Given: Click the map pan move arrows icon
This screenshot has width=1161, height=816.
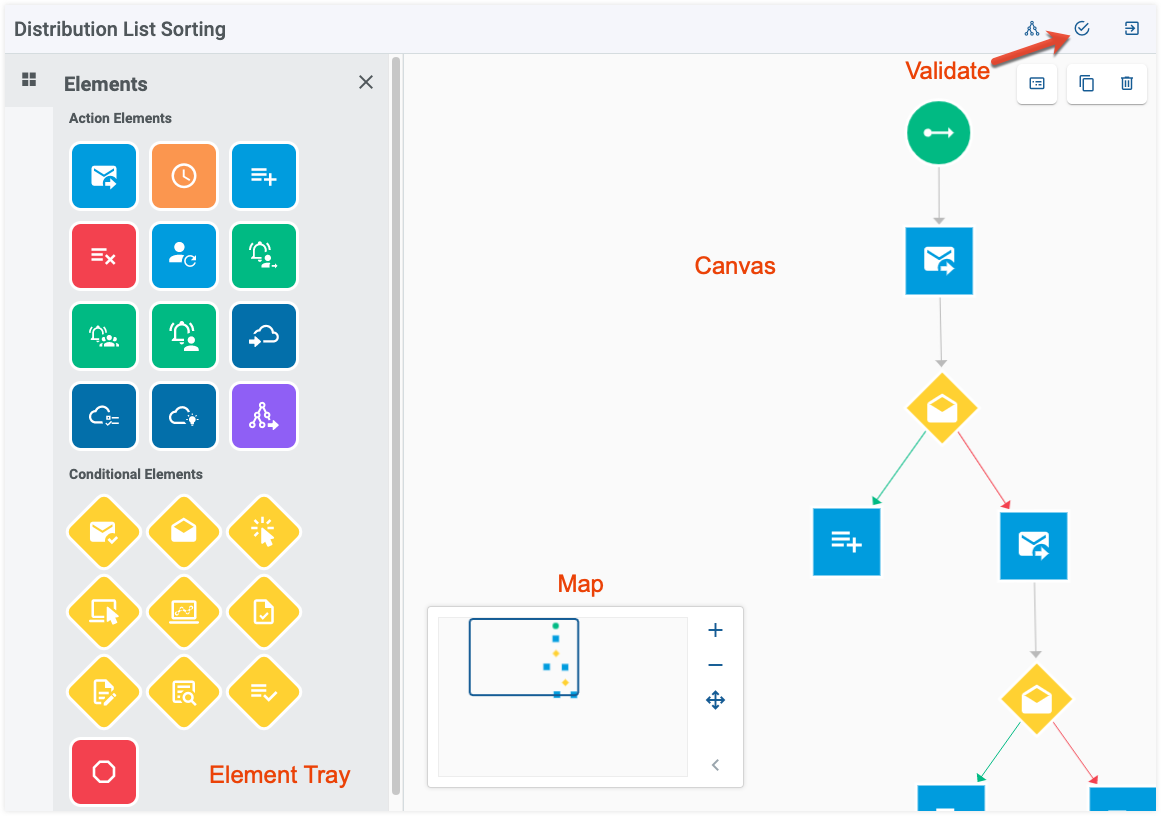Looking at the screenshot, I should point(715,700).
